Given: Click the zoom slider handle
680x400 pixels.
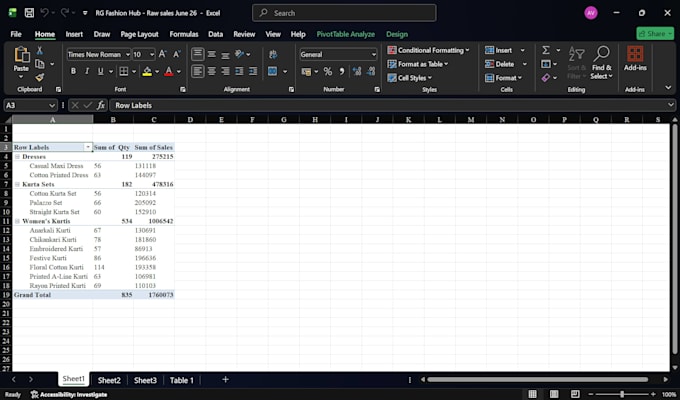Looking at the screenshot, I should tap(622, 394).
